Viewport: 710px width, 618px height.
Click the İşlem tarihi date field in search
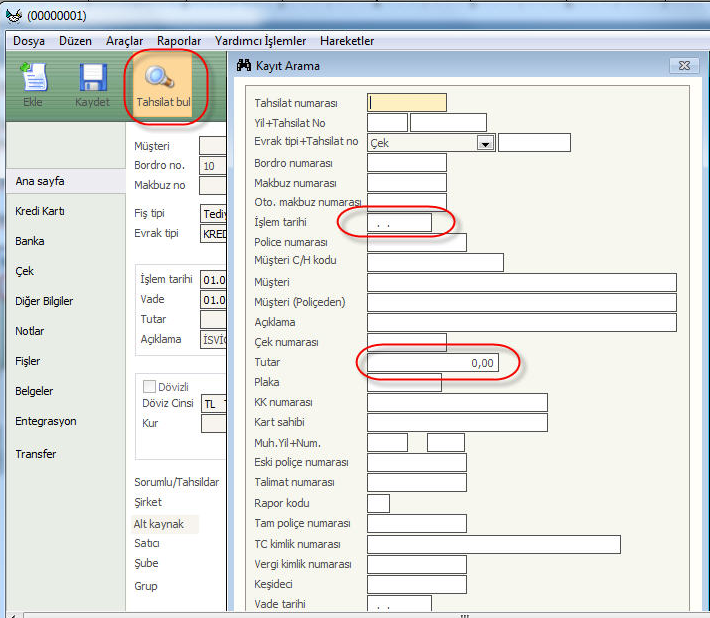[x=399, y=223]
